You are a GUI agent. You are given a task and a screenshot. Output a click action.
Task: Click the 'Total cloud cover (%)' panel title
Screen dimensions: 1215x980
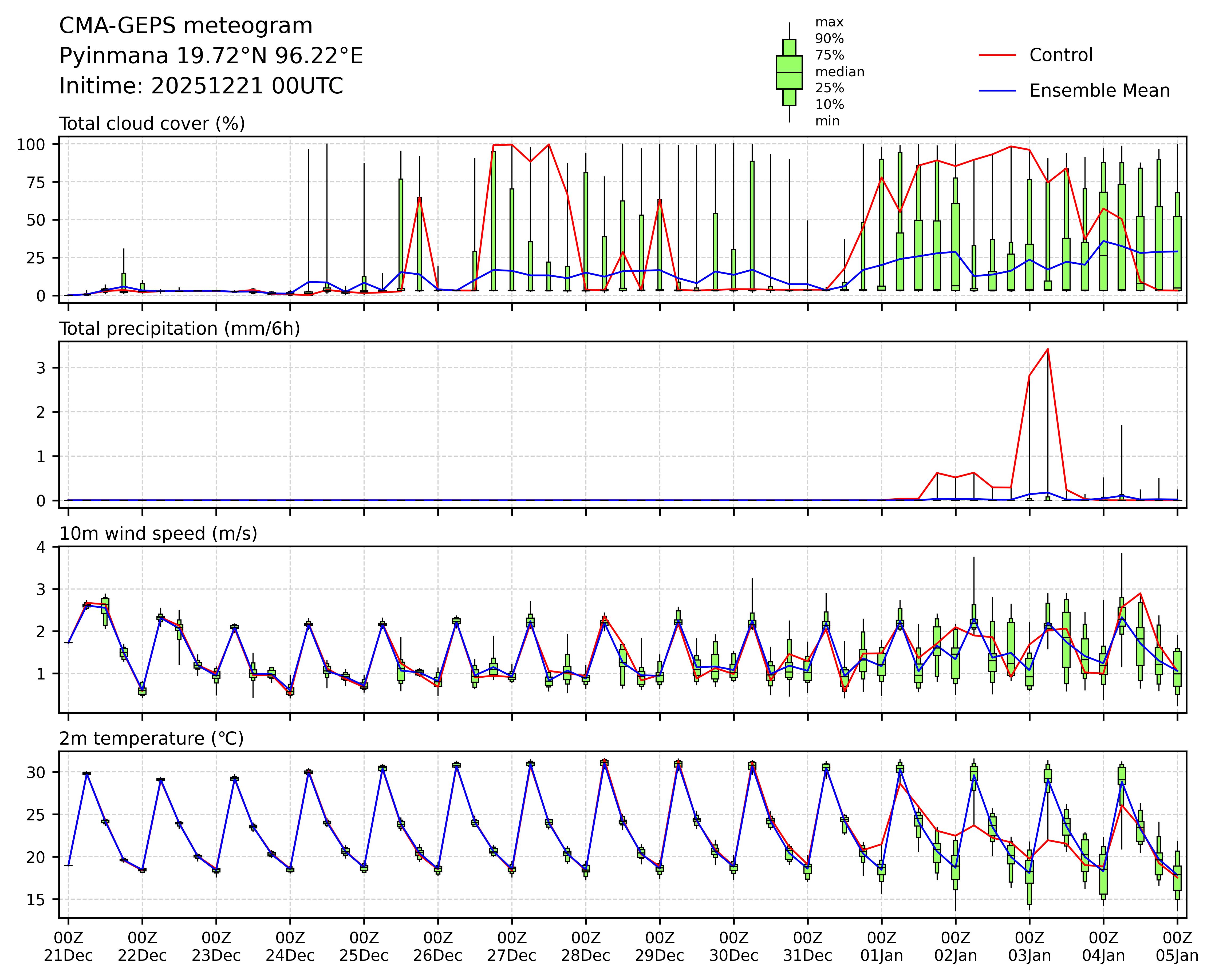click(152, 124)
